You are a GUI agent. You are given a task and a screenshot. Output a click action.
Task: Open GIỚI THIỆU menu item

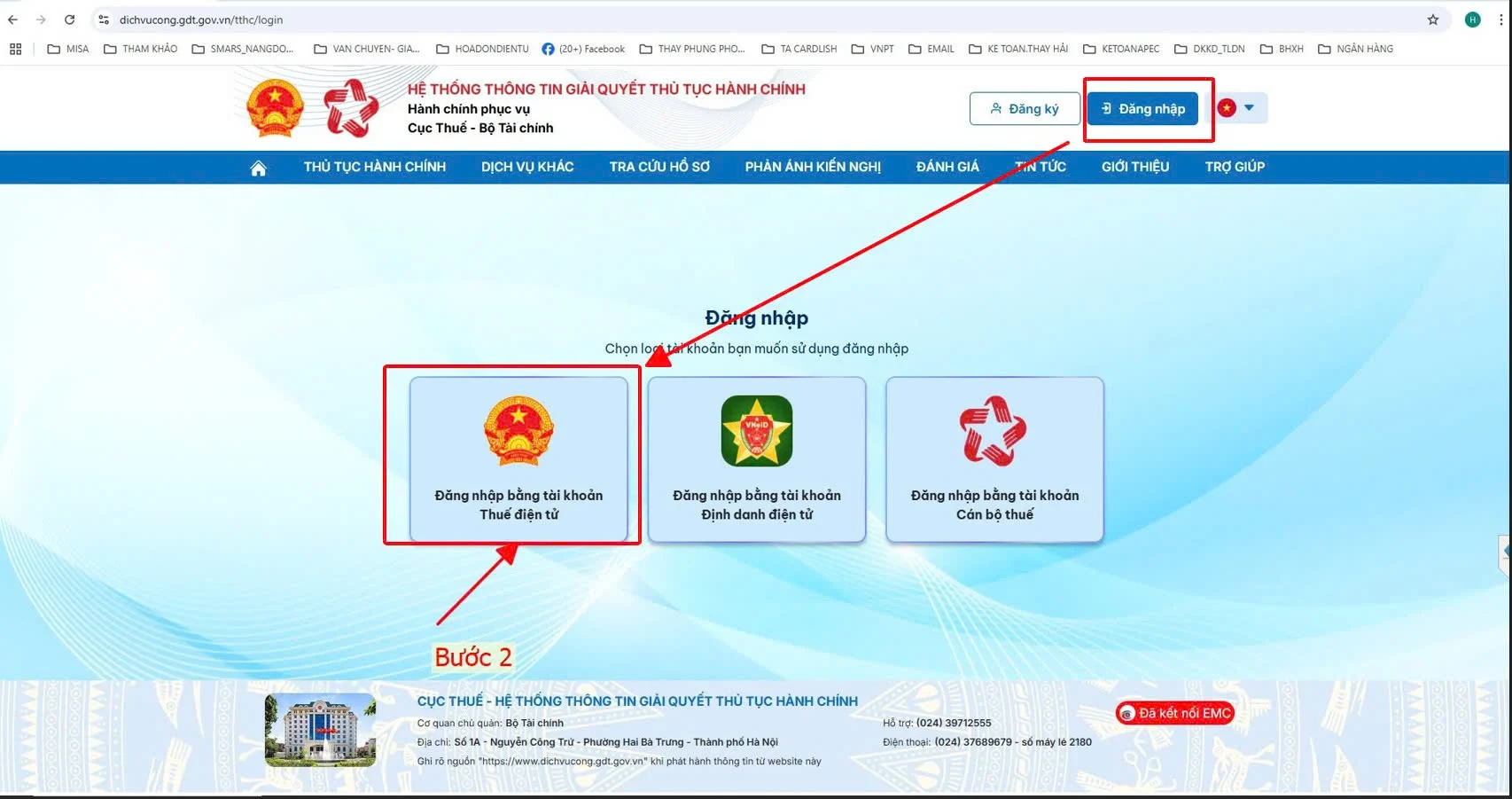point(1135,167)
